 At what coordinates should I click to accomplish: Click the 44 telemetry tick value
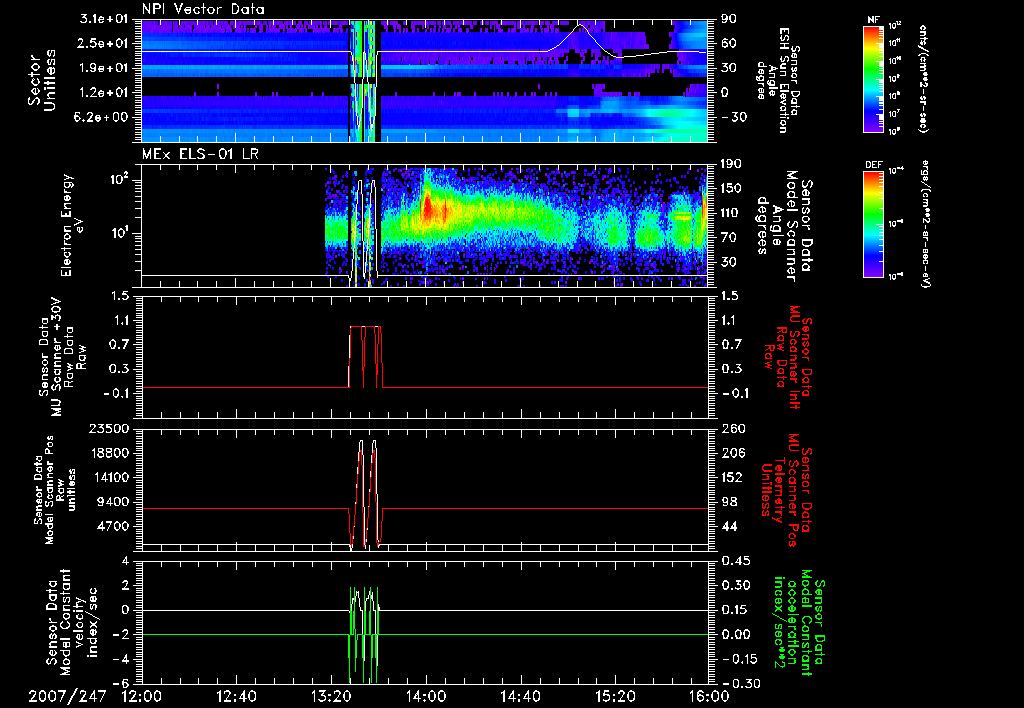point(729,526)
